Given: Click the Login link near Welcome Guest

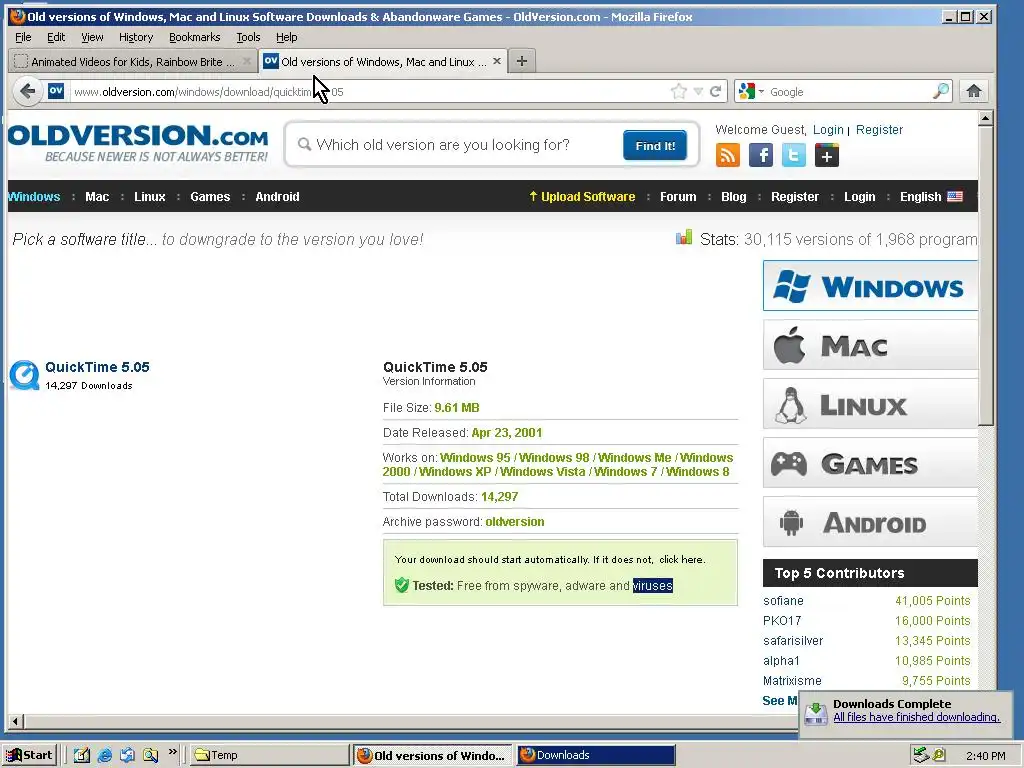Looking at the screenshot, I should click(828, 129).
